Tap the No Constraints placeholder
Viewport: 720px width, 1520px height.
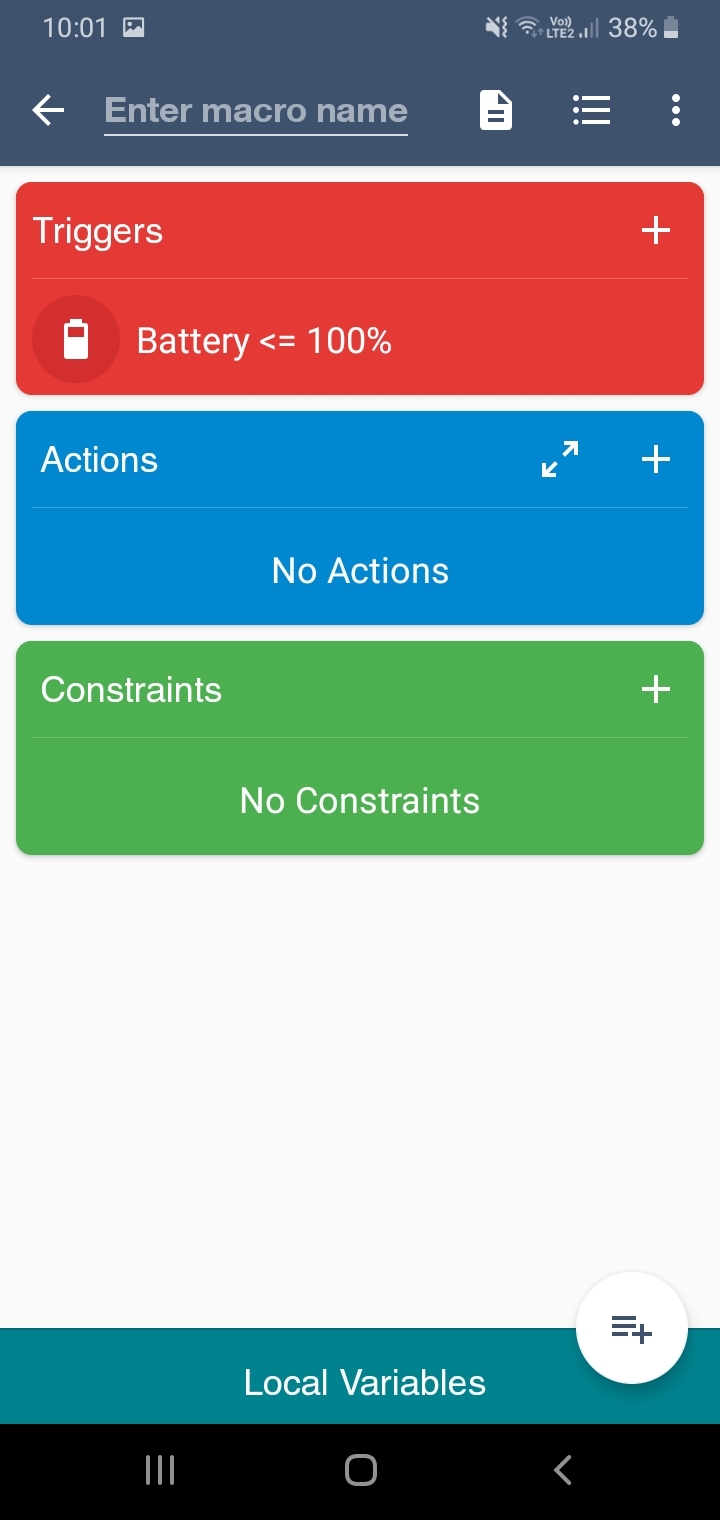[x=360, y=801]
